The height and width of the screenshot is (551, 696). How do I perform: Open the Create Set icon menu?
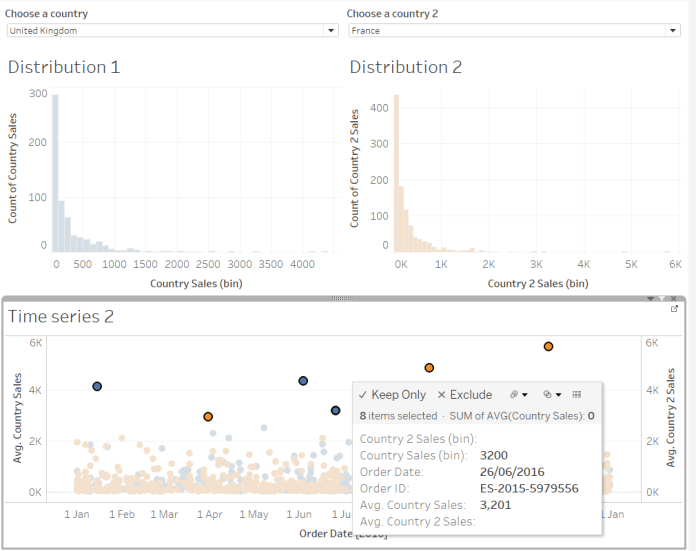tap(551, 395)
